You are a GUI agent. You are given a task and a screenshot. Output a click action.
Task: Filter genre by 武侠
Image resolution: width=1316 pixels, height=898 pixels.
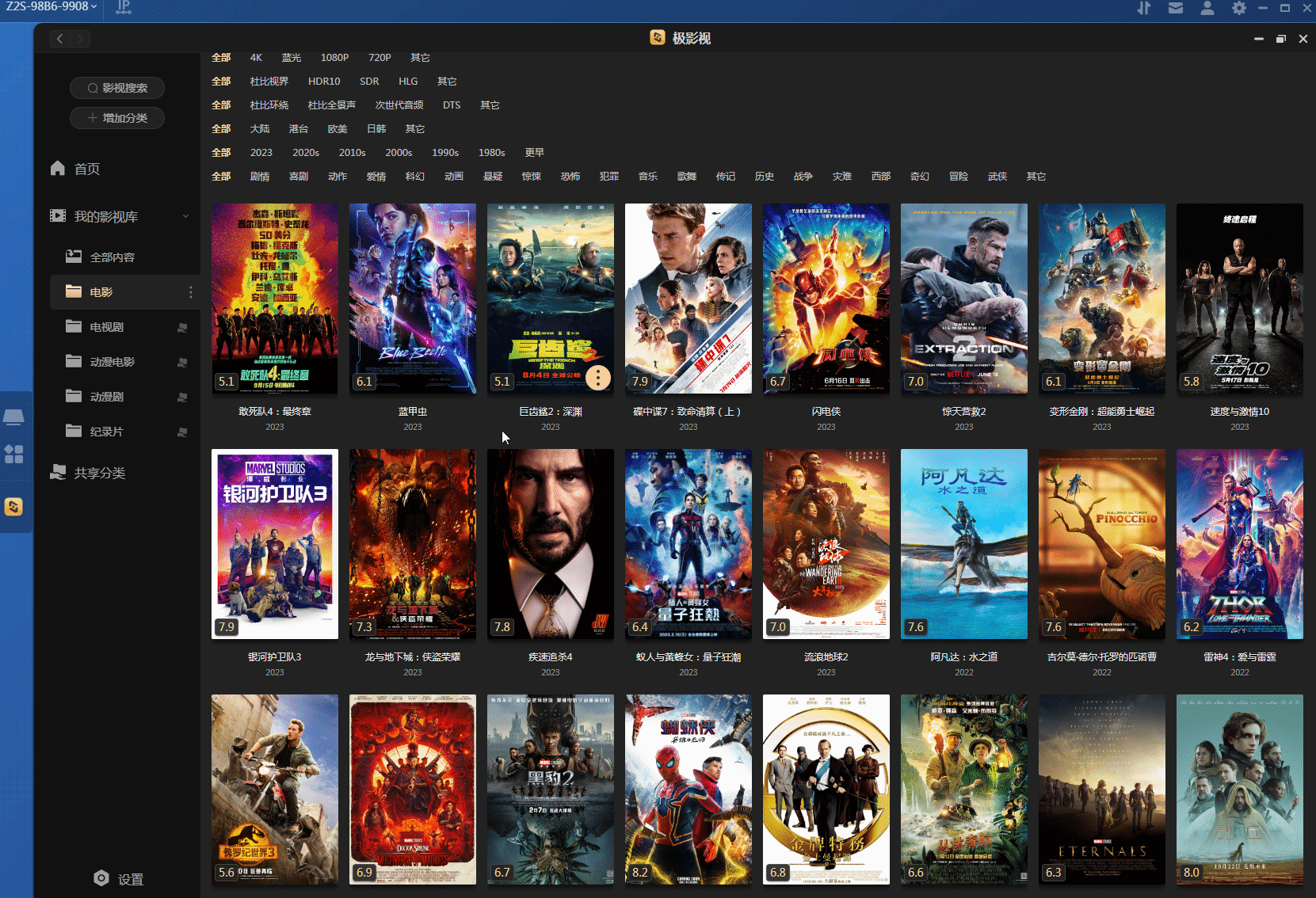click(x=997, y=177)
